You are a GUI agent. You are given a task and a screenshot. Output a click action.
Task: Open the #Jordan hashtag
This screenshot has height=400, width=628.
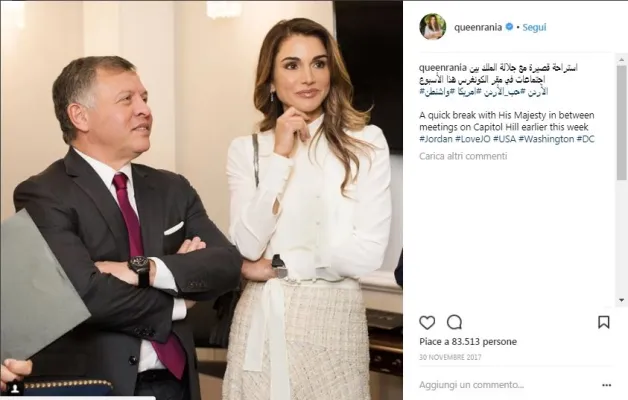click(x=435, y=139)
